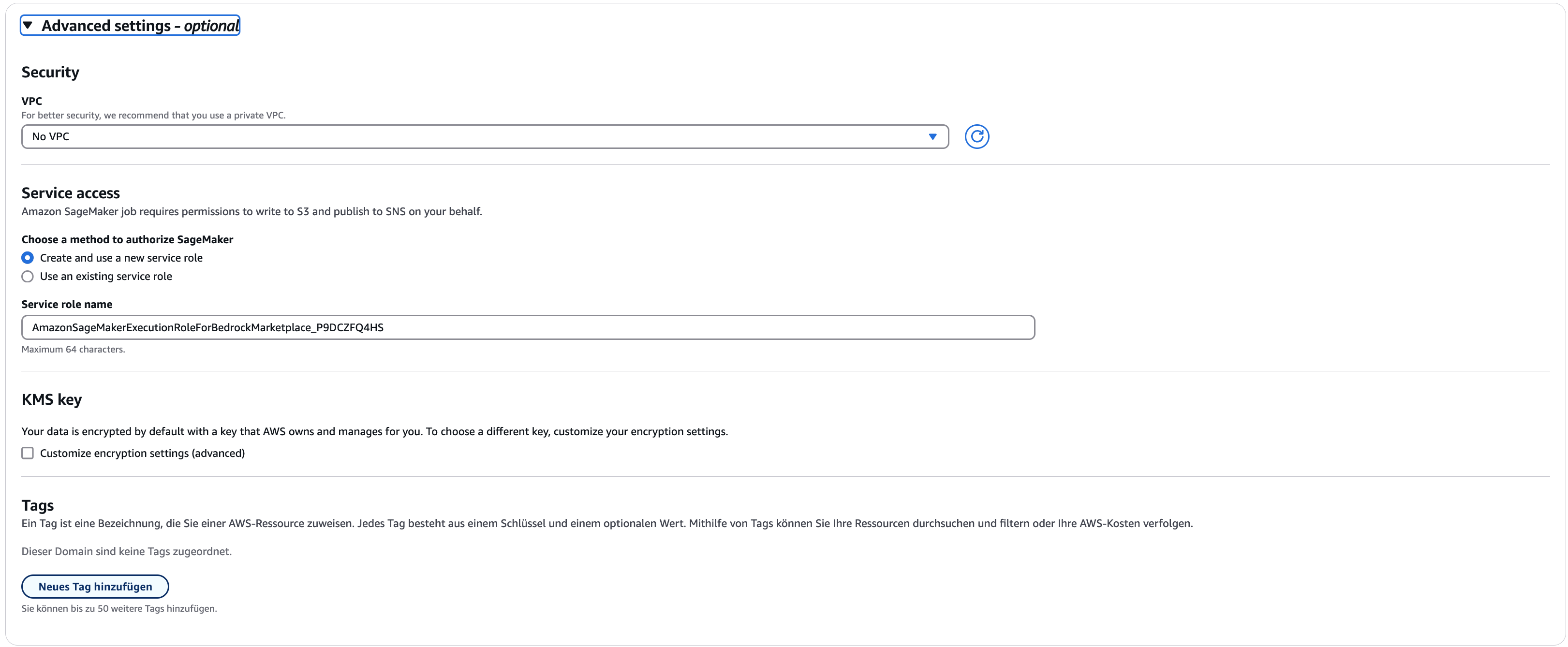Image resolution: width=1568 pixels, height=647 pixels.
Task: Click the 'Service access' section heading
Action: [x=71, y=193]
